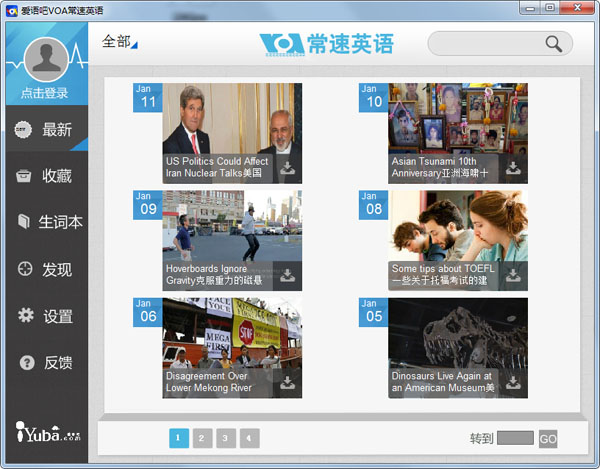Download the Iran Nuclear Talks article
Image resolution: width=600 pixels, height=469 pixels.
288,168
